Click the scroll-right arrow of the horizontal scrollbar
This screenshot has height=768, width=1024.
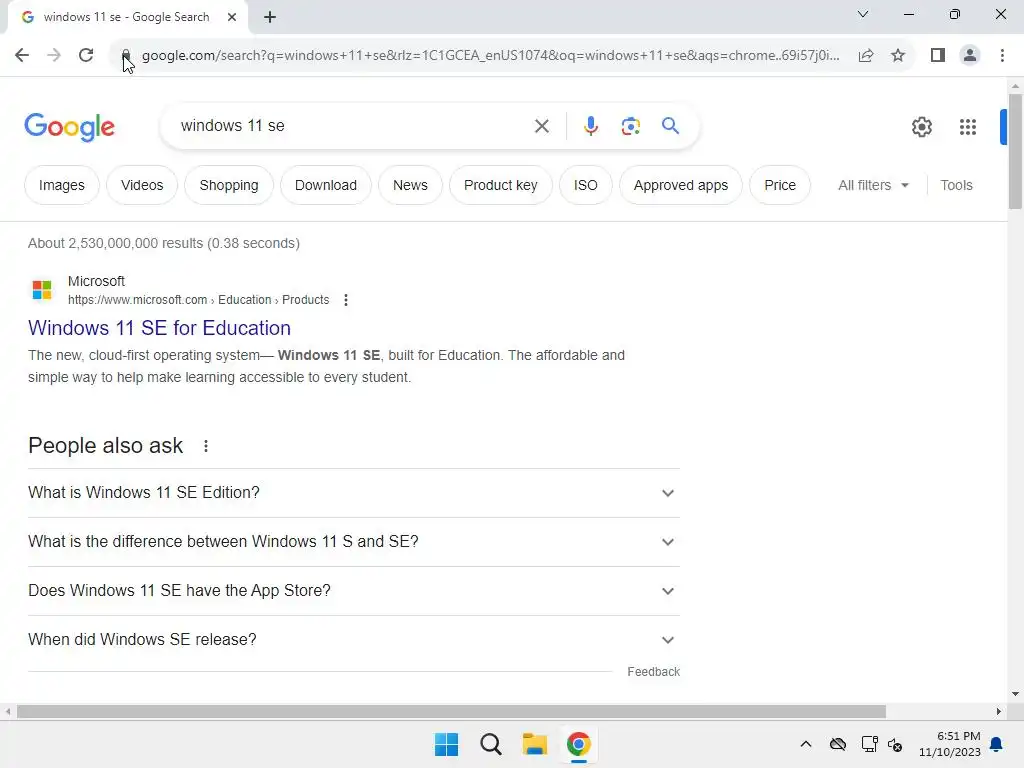pyautogui.click(x=999, y=711)
